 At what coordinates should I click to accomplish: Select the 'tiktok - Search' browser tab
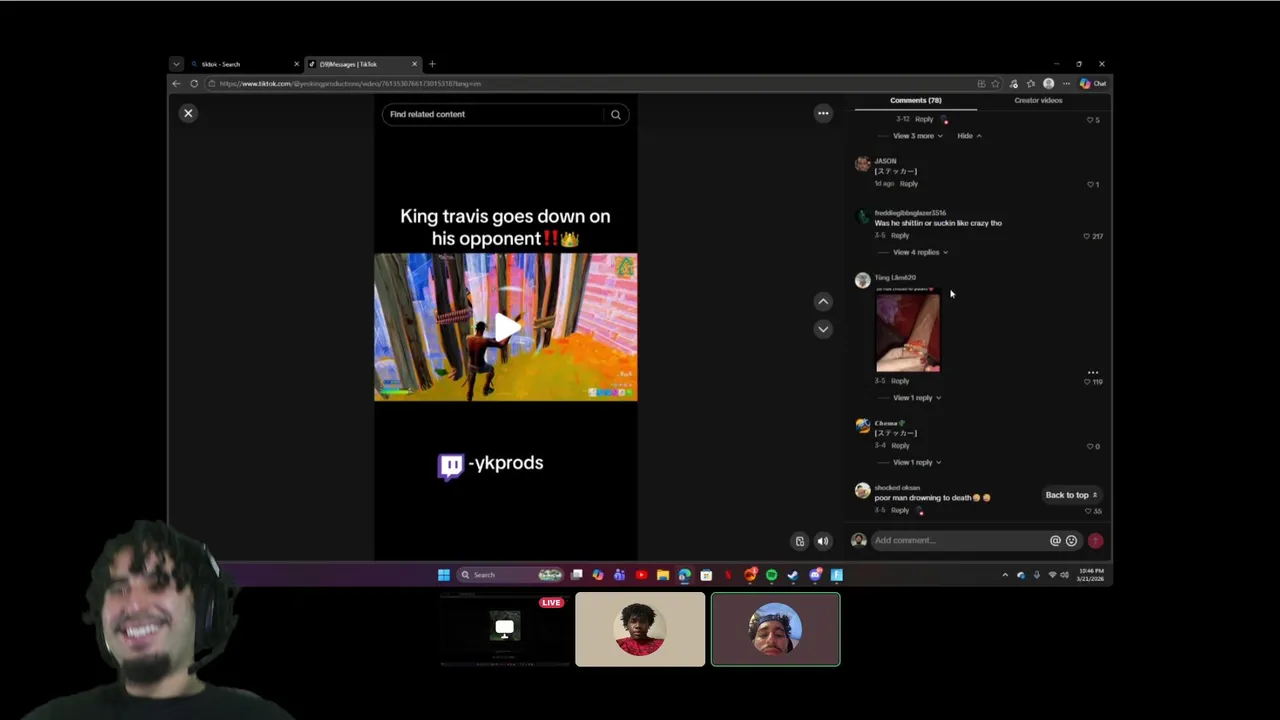(243, 64)
